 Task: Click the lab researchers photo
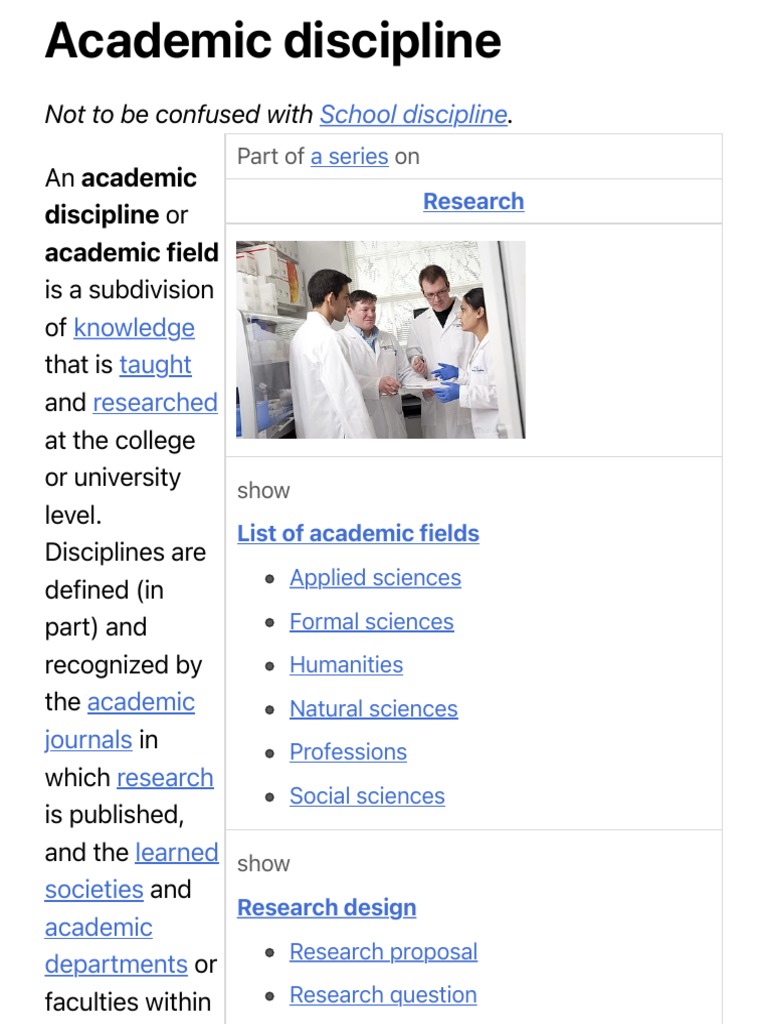click(x=380, y=339)
